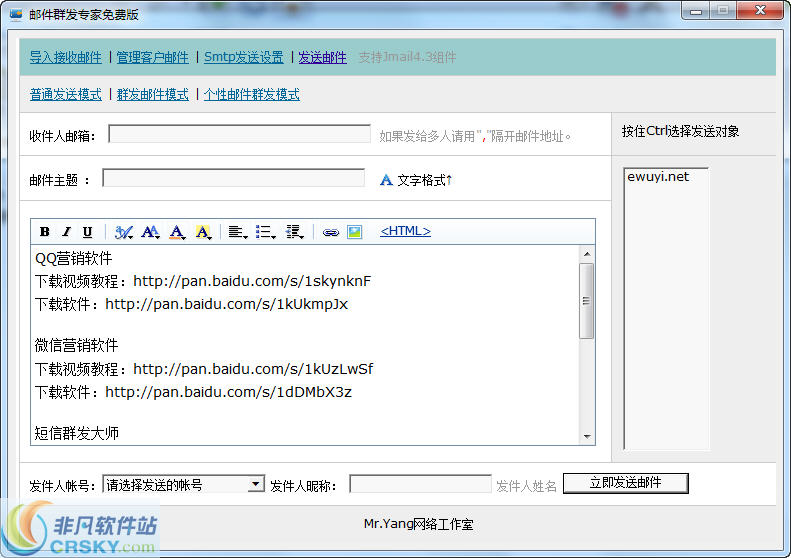Click the editor scrollbar down arrow
This screenshot has height=558, width=791.
[587, 437]
